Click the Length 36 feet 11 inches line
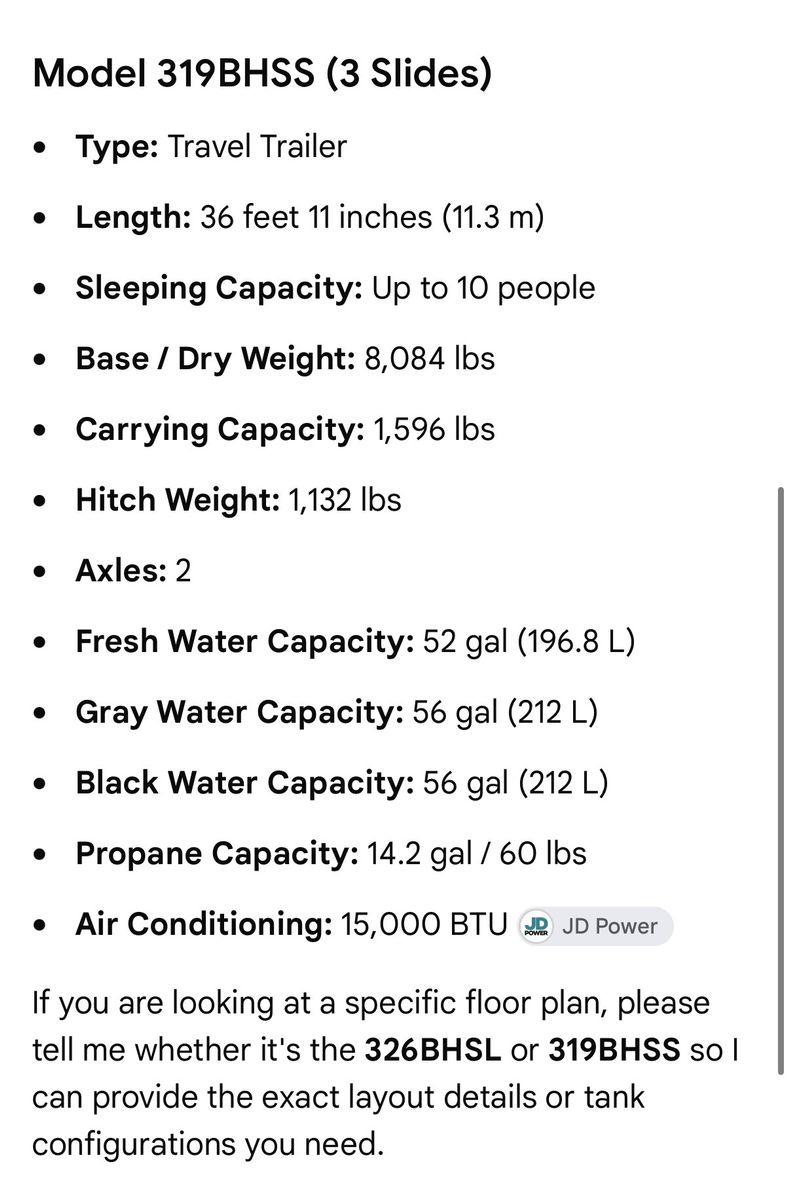Viewport: 790px width, 1200px height. tap(310, 218)
